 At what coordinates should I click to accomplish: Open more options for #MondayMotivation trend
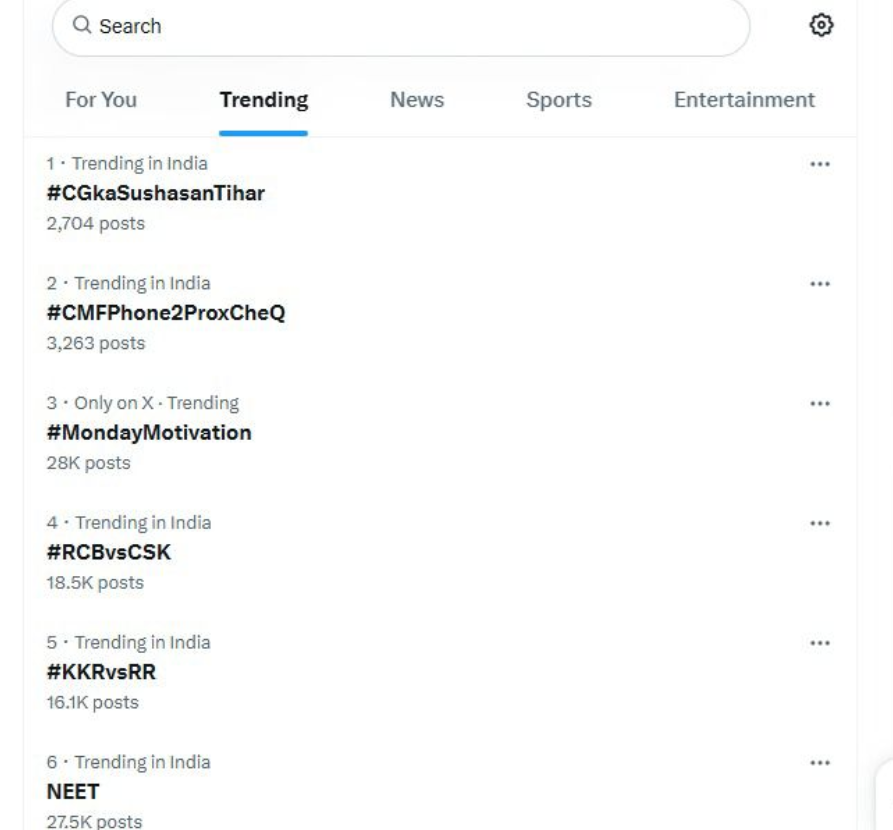(x=821, y=404)
